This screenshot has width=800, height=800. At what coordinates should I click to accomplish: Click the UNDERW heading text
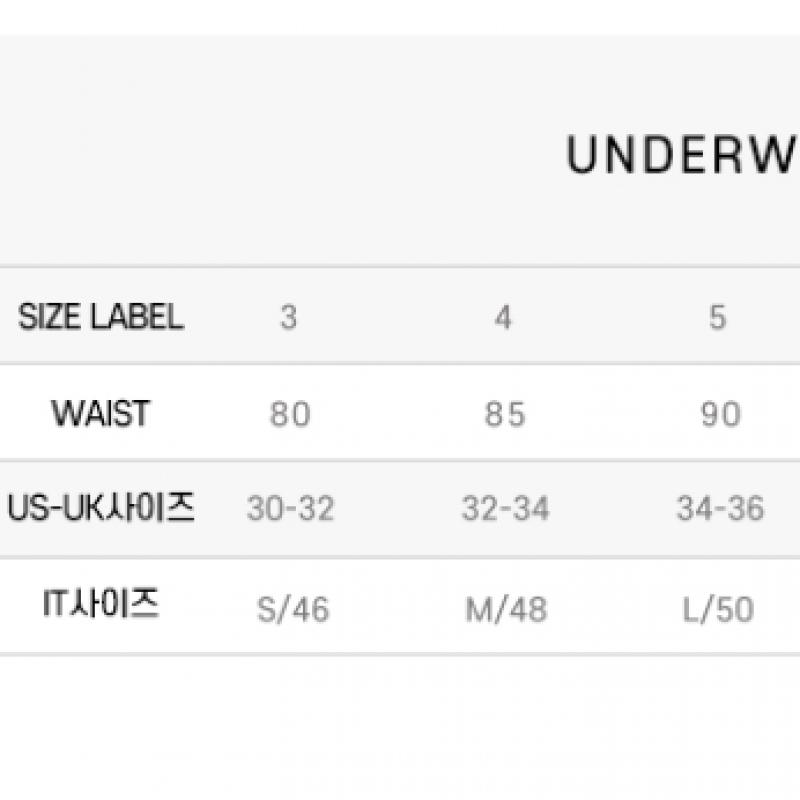pyautogui.click(x=682, y=155)
